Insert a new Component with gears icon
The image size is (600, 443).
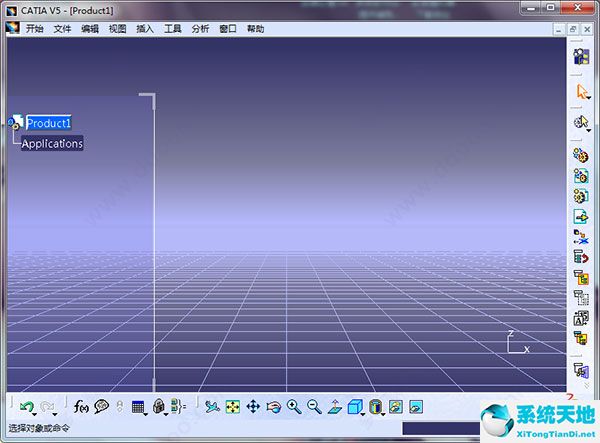(581, 155)
